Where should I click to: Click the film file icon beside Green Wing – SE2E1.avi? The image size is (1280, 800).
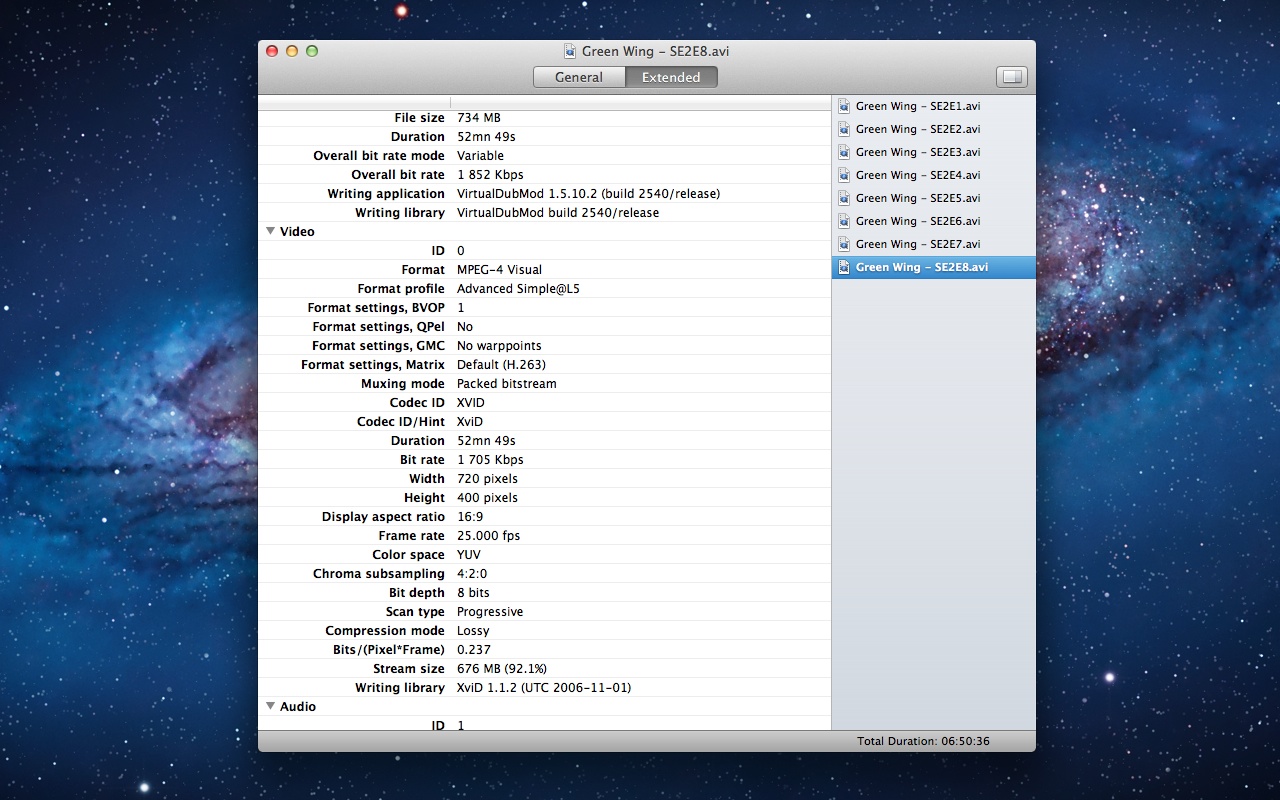(x=843, y=105)
